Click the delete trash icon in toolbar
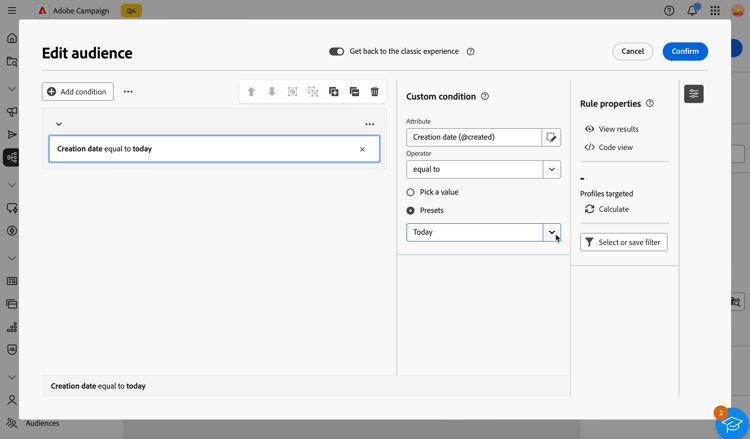 point(375,92)
